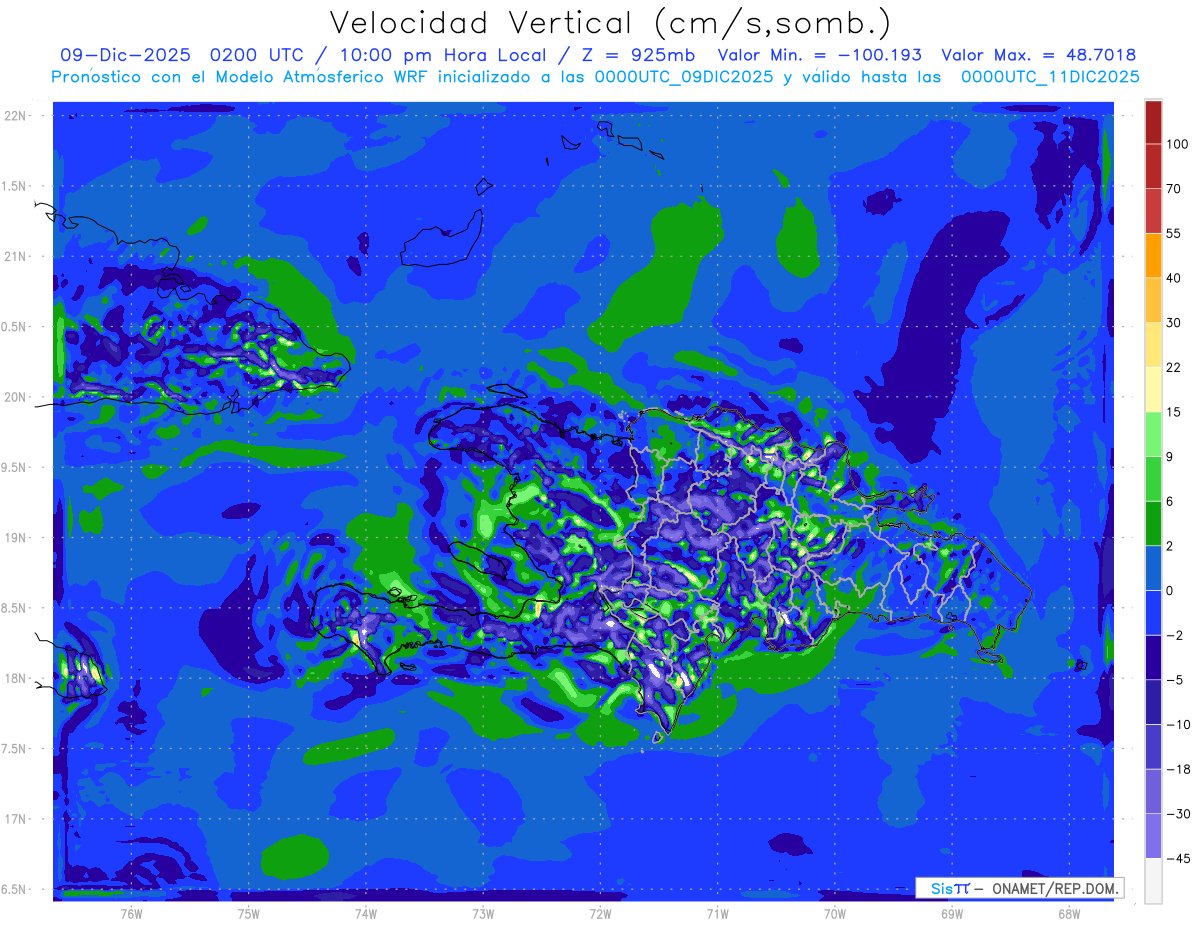Click the '21N' latitude label
1200x927 pixels.
point(15,257)
